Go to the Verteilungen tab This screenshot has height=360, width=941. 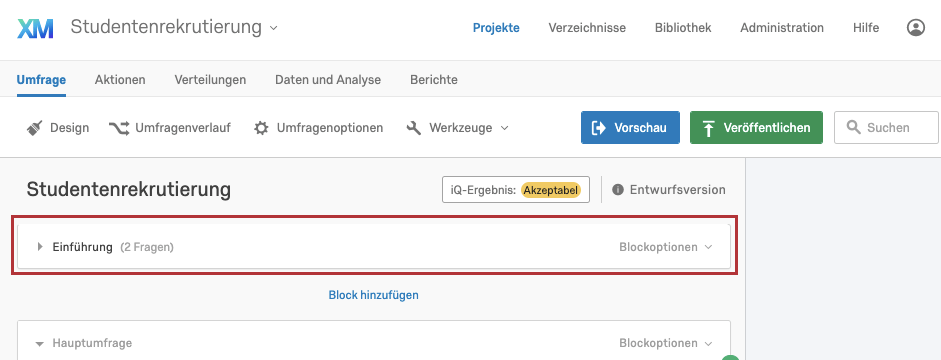(x=210, y=80)
